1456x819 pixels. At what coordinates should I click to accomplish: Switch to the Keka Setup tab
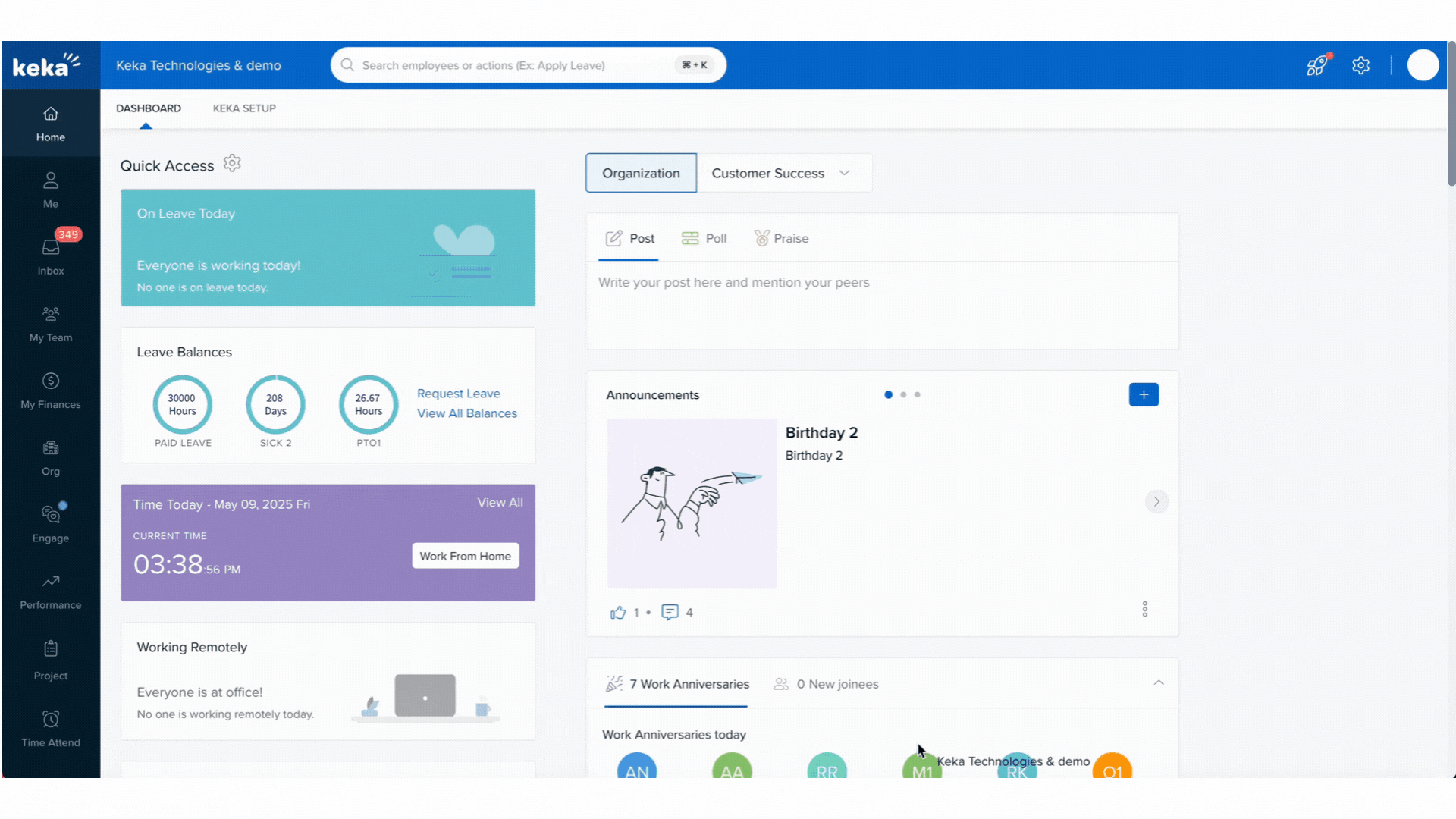point(244,108)
